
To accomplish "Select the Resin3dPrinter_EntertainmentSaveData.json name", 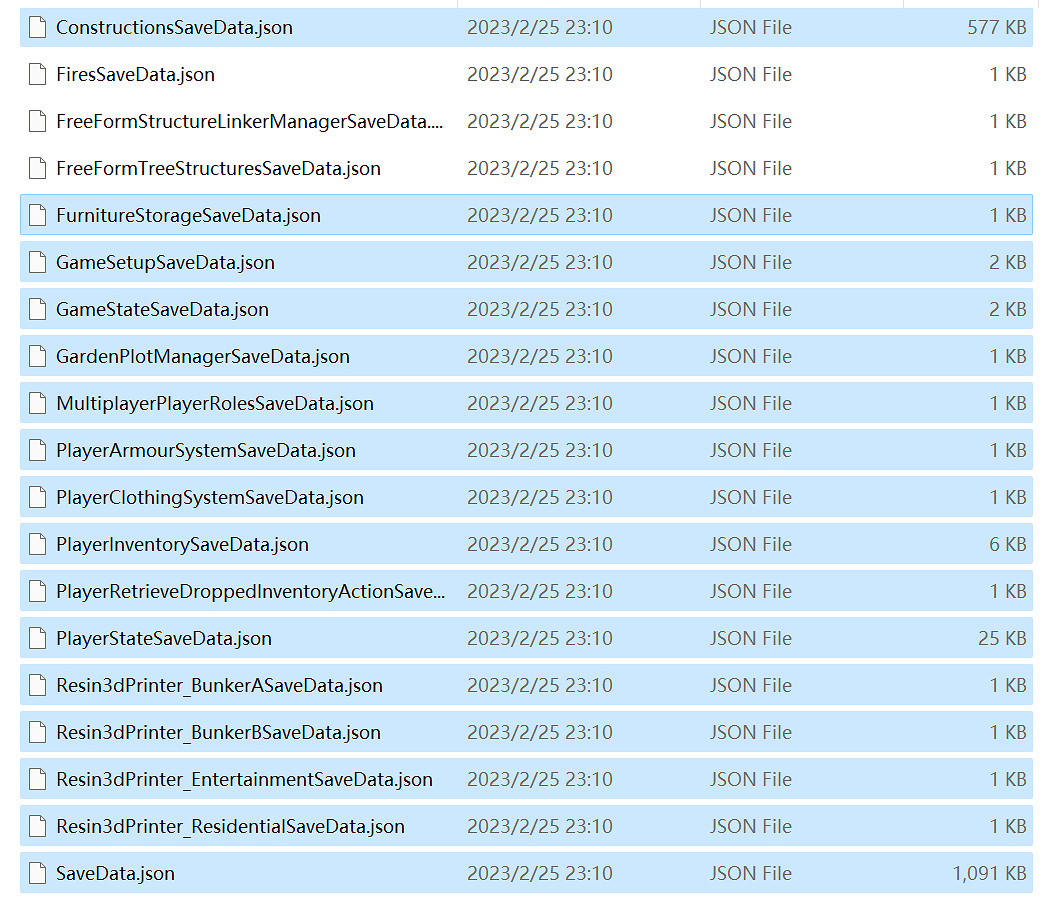I will point(244,780).
